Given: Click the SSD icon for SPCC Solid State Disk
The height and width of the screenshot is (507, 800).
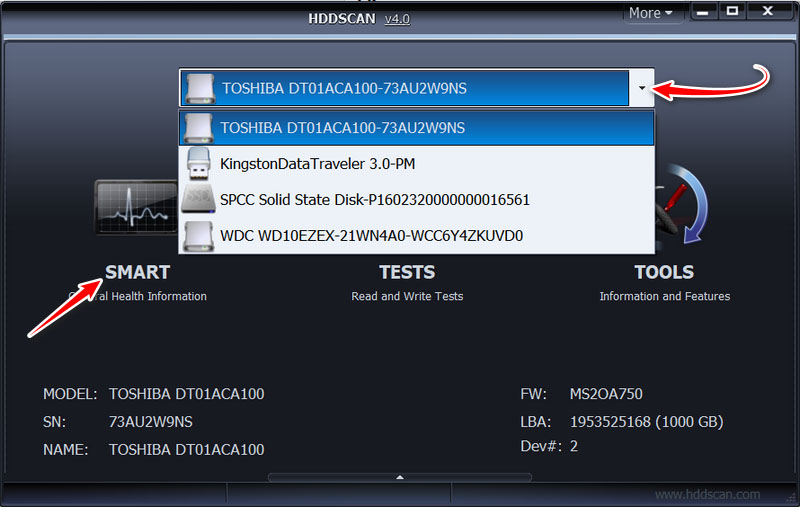Looking at the screenshot, I should click(x=198, y=199).
